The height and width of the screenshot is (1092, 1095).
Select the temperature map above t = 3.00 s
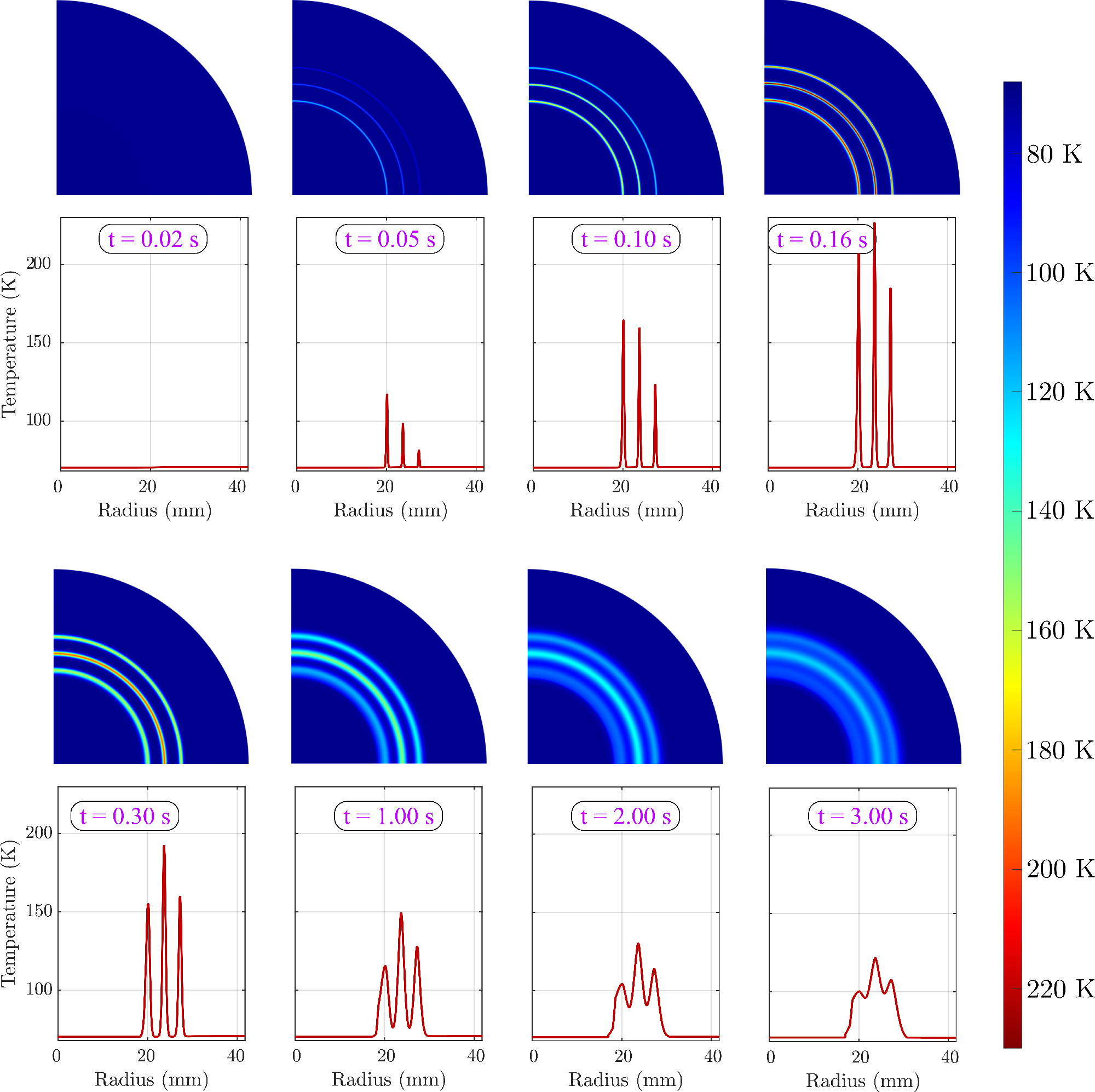point(864,666)
